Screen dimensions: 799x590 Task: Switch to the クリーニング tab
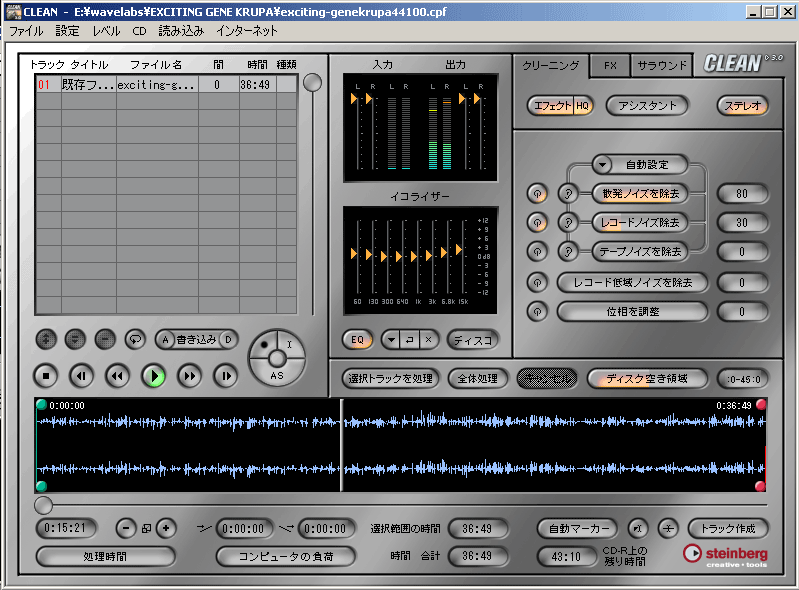click(551, 66)
